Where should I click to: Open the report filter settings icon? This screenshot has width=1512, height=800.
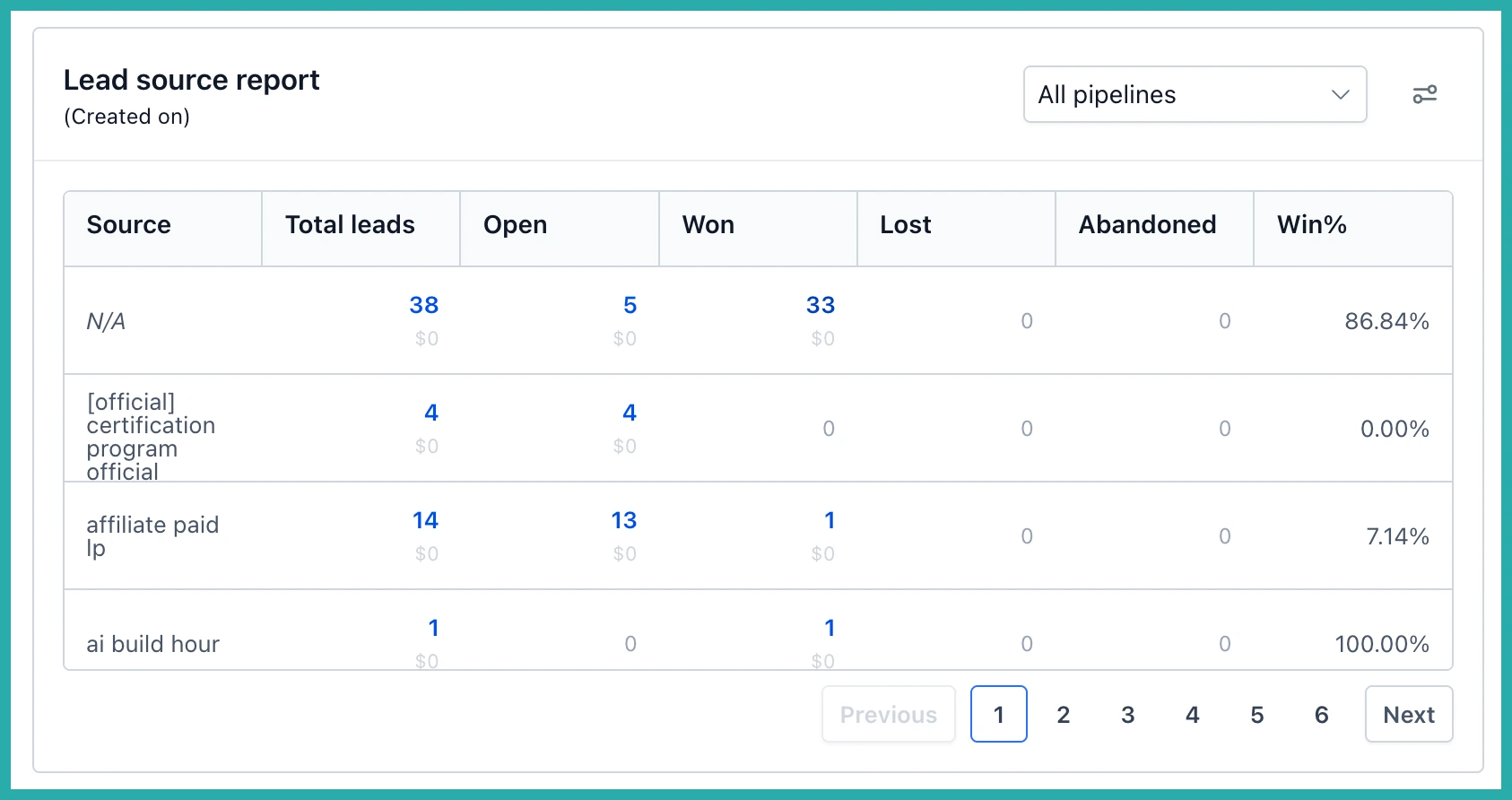pos(1424,94)
